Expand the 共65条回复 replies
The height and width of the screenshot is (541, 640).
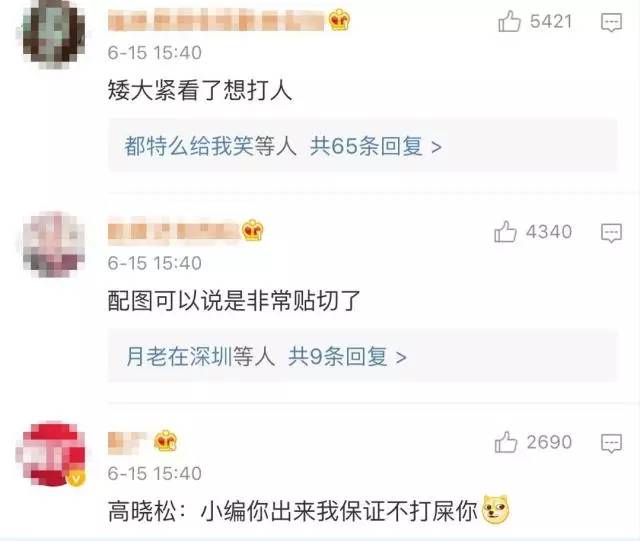[376, 146]
